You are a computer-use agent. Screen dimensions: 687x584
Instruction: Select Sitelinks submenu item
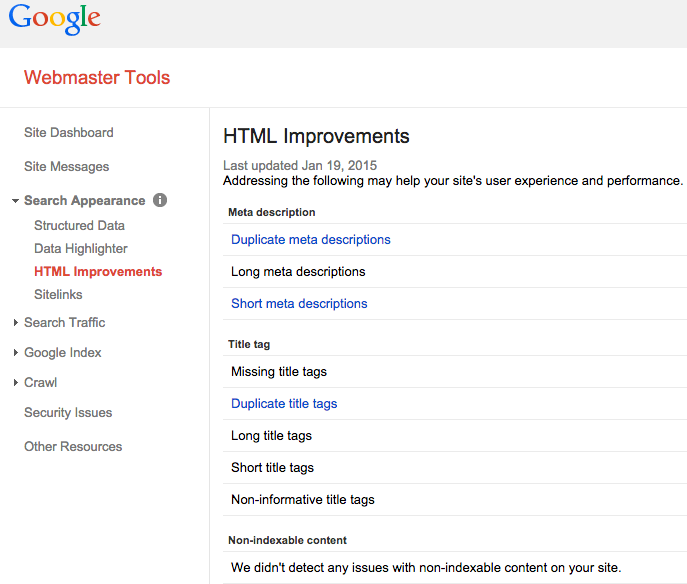(58, 295)
